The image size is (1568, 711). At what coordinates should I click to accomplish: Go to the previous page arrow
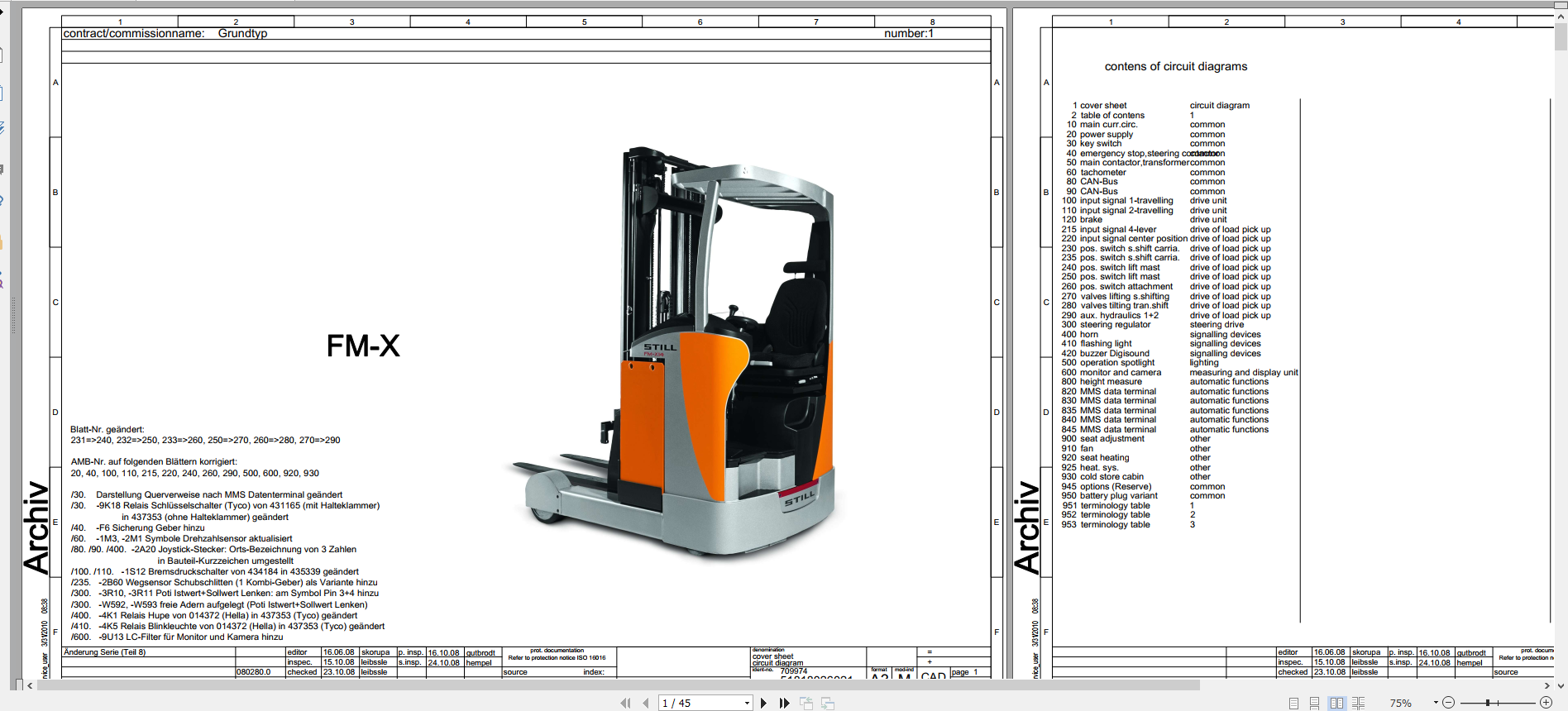pos(646,704)
